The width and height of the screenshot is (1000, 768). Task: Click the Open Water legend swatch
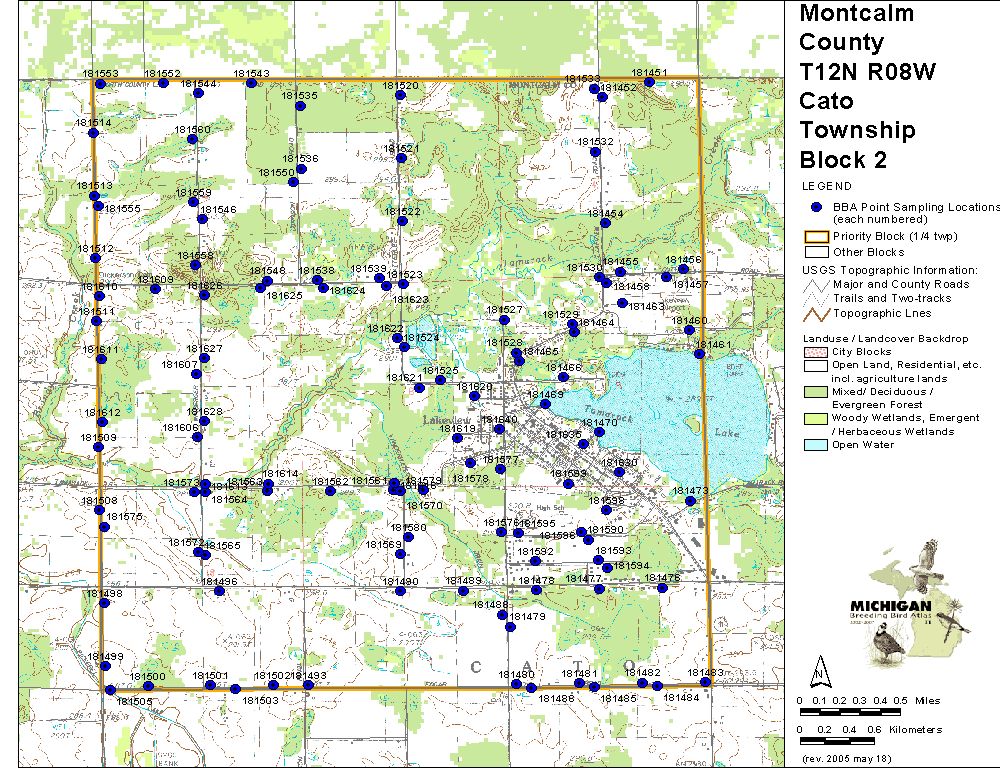[x=816, y=445]
